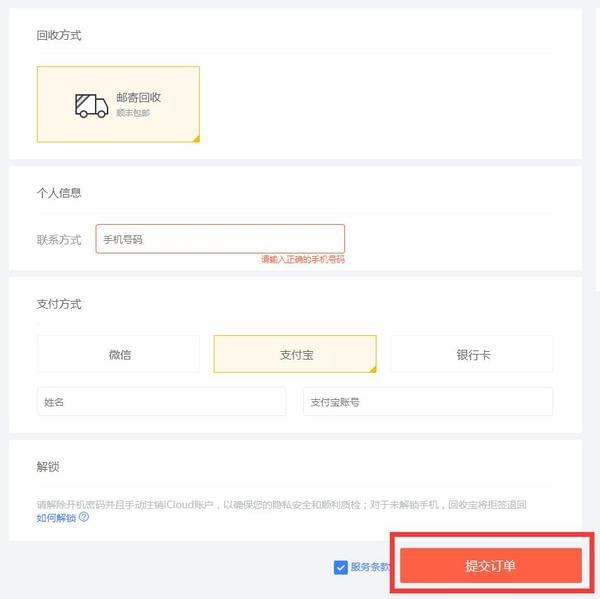600x599 pixels.
Task: Select 支付宝 as payment method
Action: coord(295,354)
